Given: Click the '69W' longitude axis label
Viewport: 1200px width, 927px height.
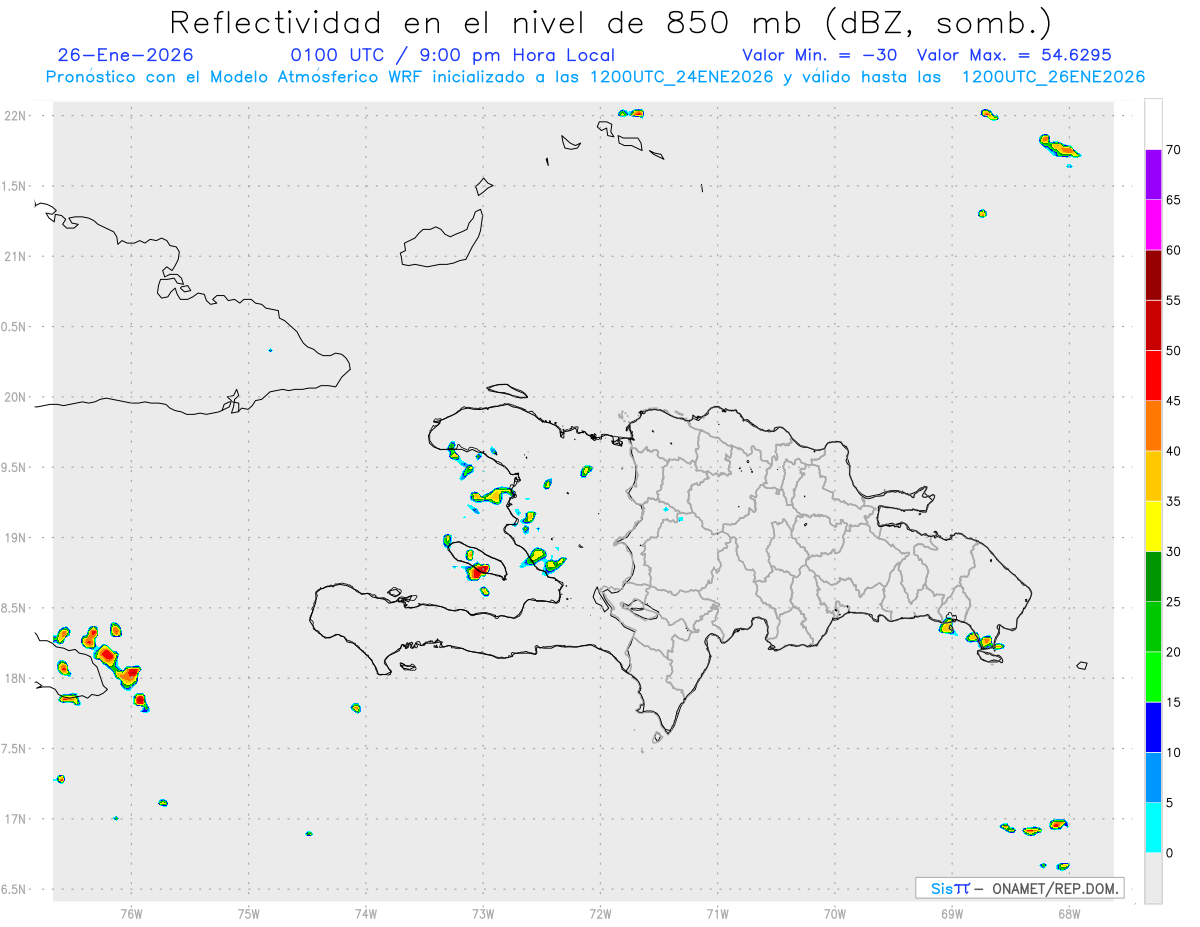Looking at the screenshot, I should tap(952, 913).
